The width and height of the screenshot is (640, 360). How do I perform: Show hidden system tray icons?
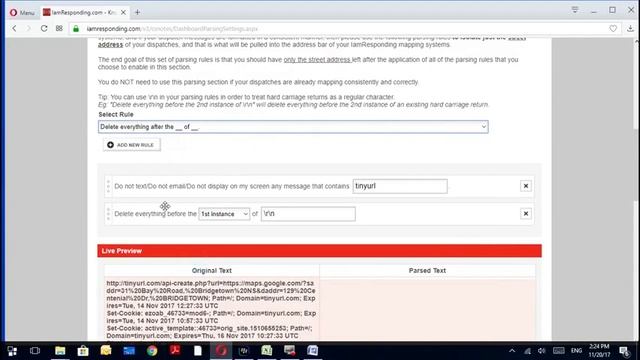(x=512, y=351)
